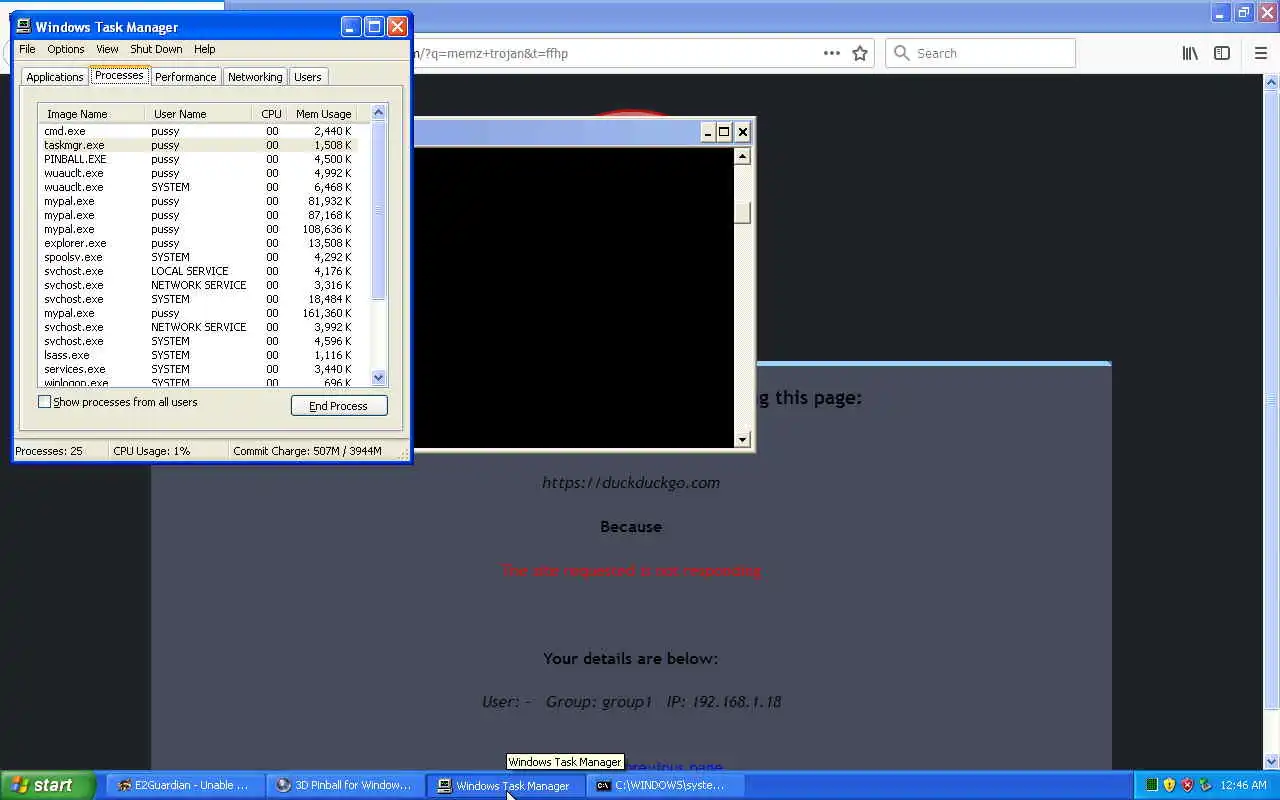Select spoolsv.exe process row

(198, 257)
